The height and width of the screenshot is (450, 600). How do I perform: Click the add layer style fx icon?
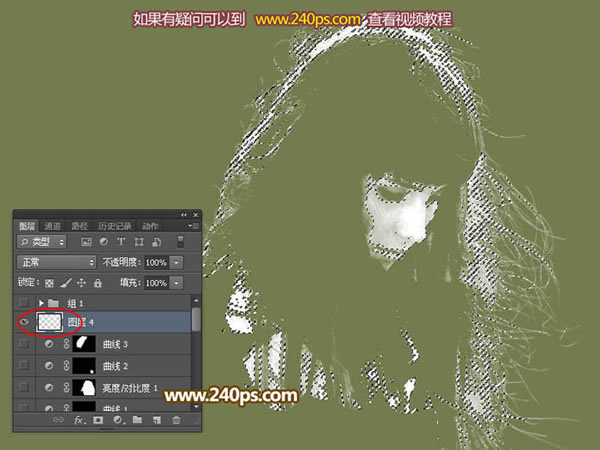[79, 420]
